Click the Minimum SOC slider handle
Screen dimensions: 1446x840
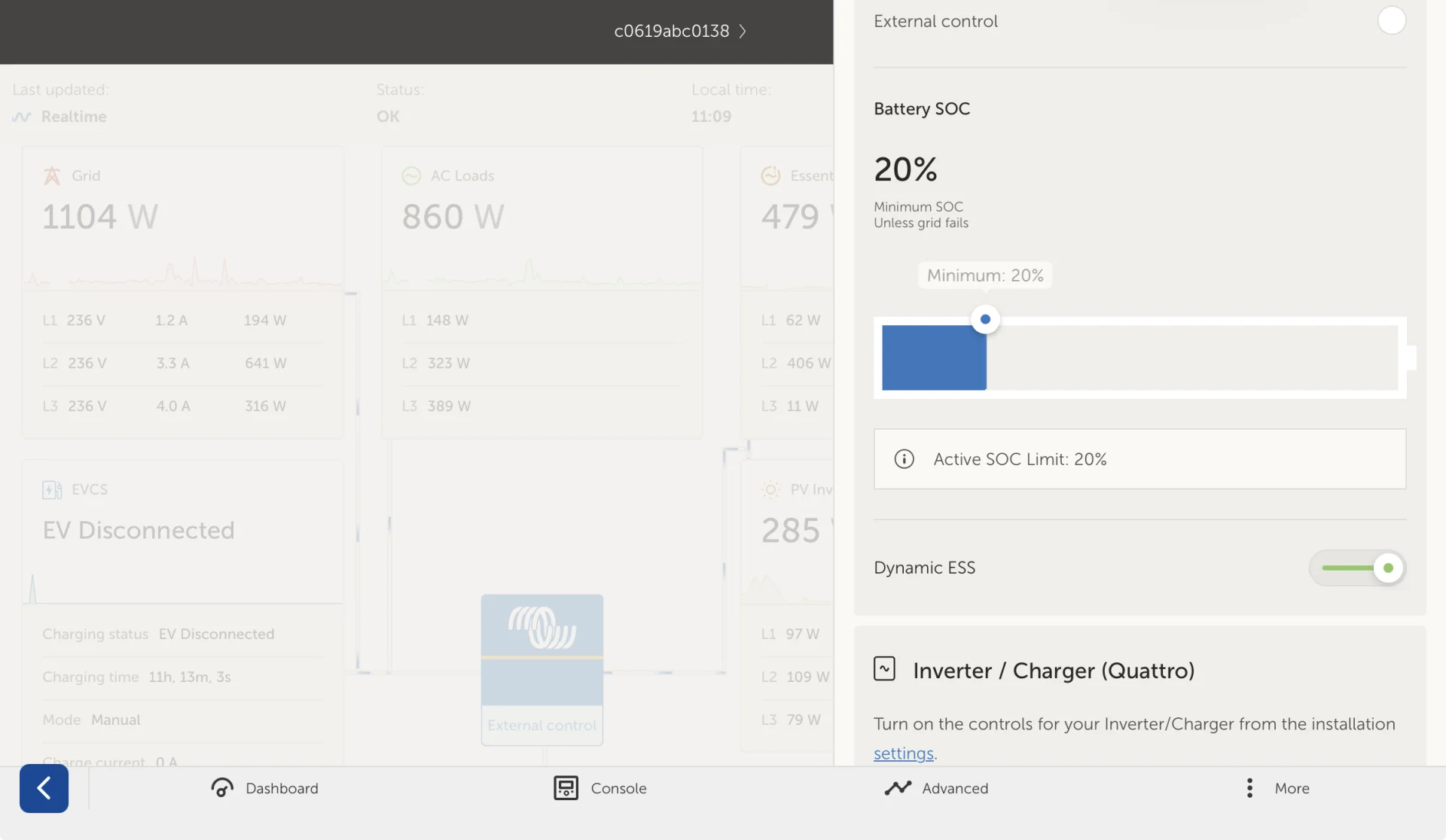985,319
